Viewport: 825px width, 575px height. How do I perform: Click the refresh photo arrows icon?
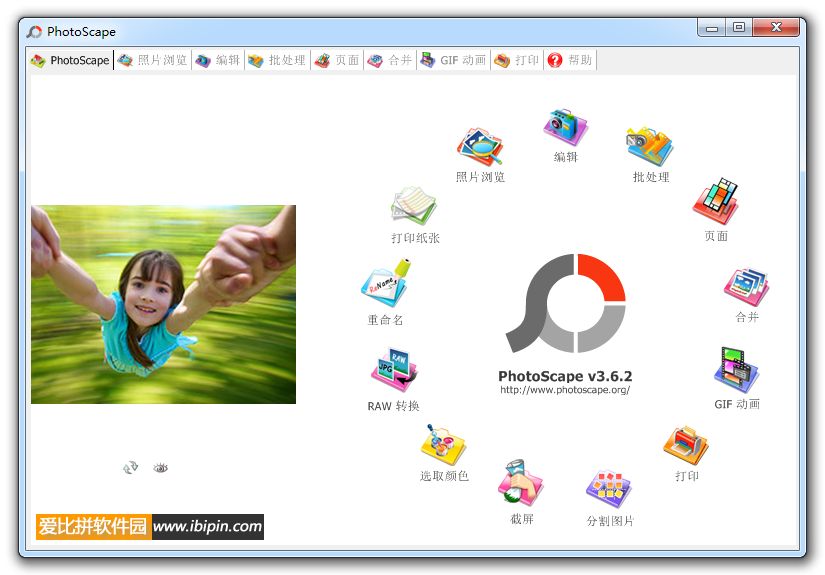click(130, 468)
